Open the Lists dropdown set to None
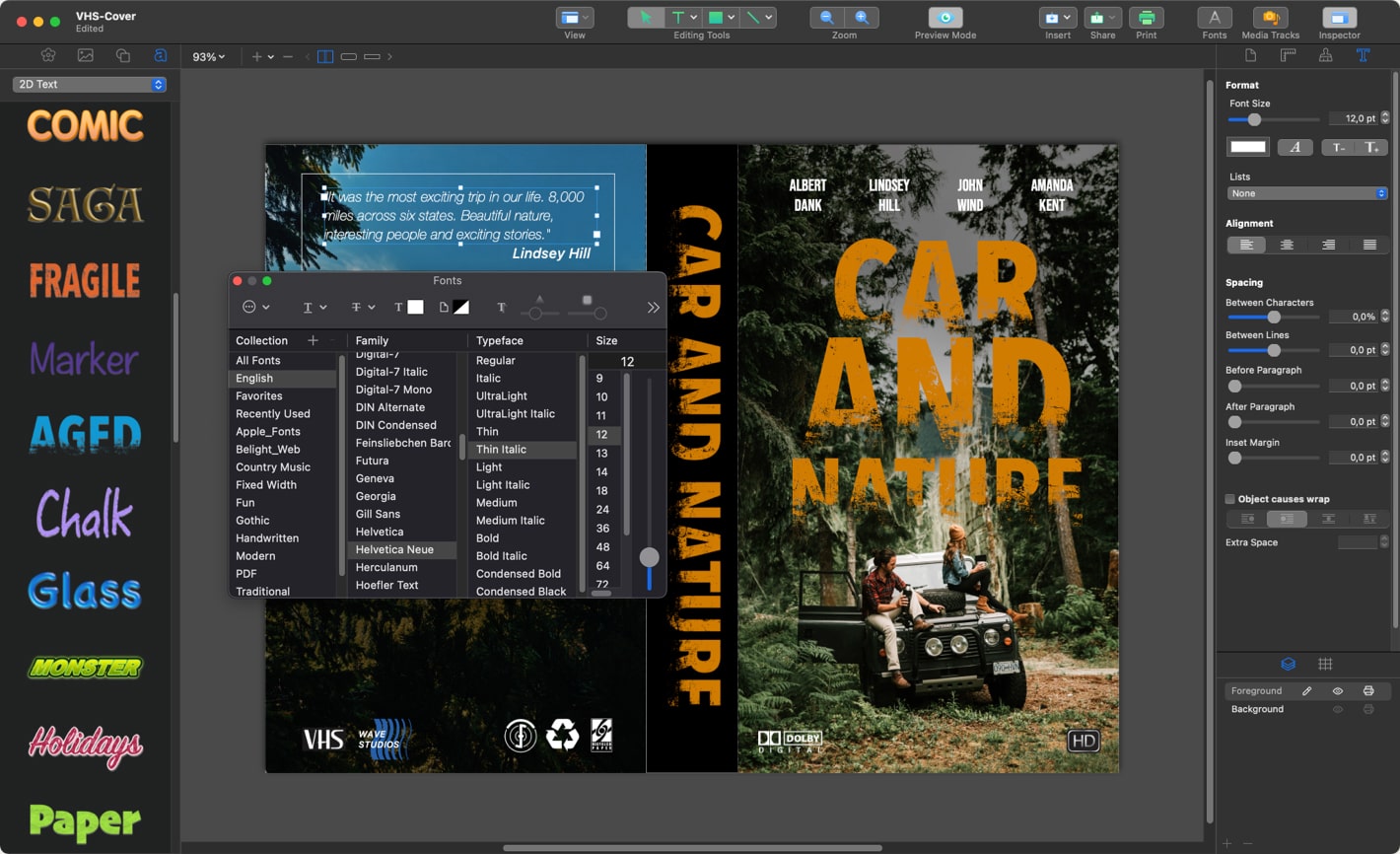The image size is (1400, 854). point(1306,193)
